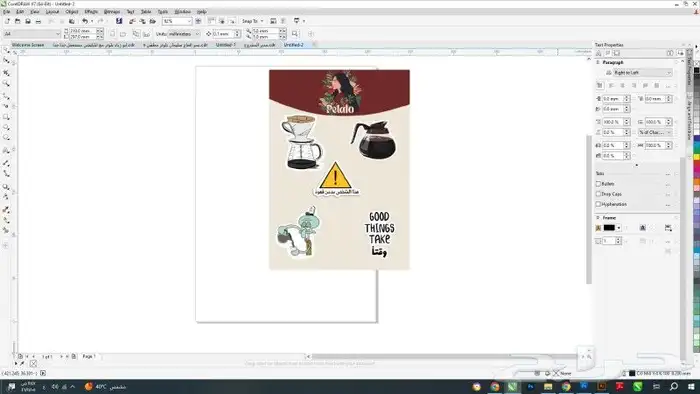Click the vertical scrollbar of canvas

click(589, 209)
